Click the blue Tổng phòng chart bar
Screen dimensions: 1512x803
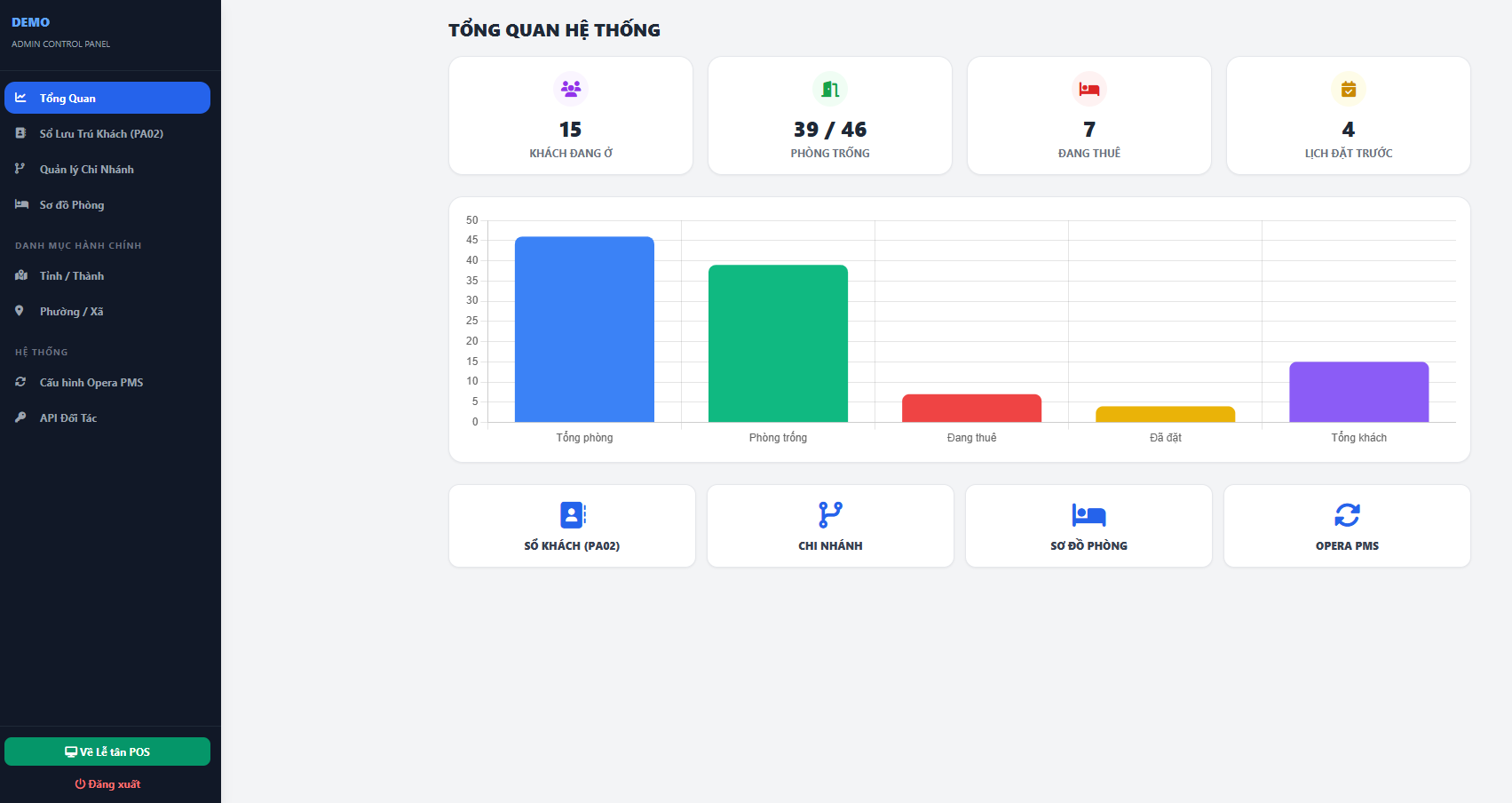[584, 329]
